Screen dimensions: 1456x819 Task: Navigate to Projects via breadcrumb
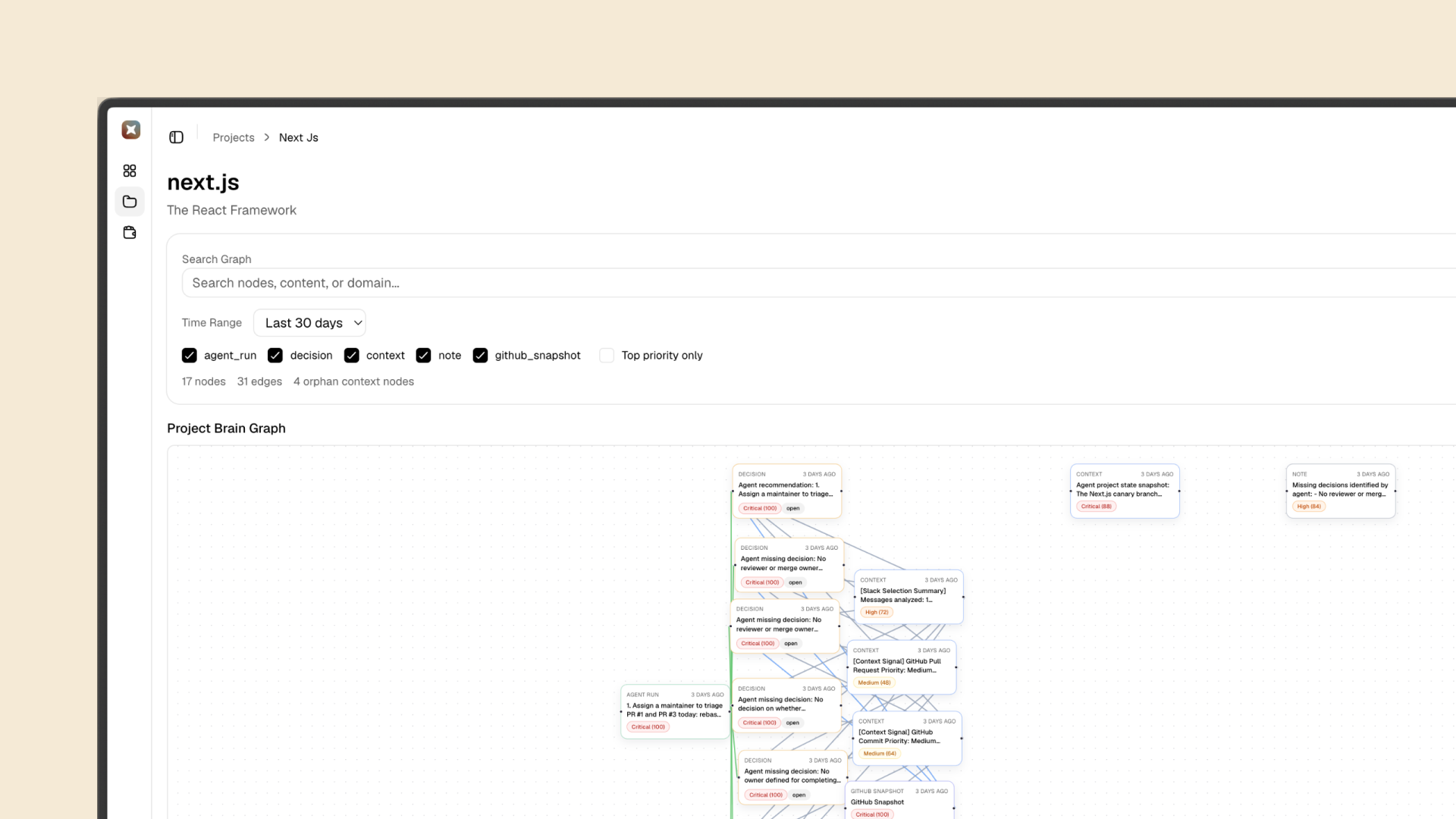point(233,137)
